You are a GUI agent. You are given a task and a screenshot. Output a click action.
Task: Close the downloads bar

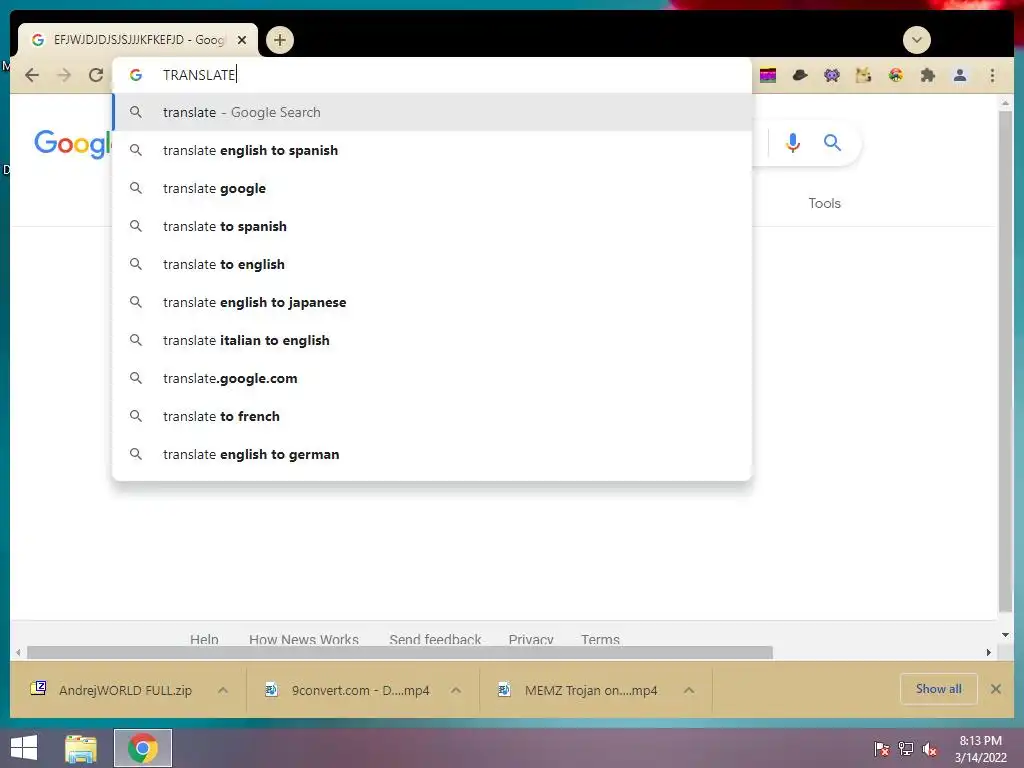tap(995, 689)
